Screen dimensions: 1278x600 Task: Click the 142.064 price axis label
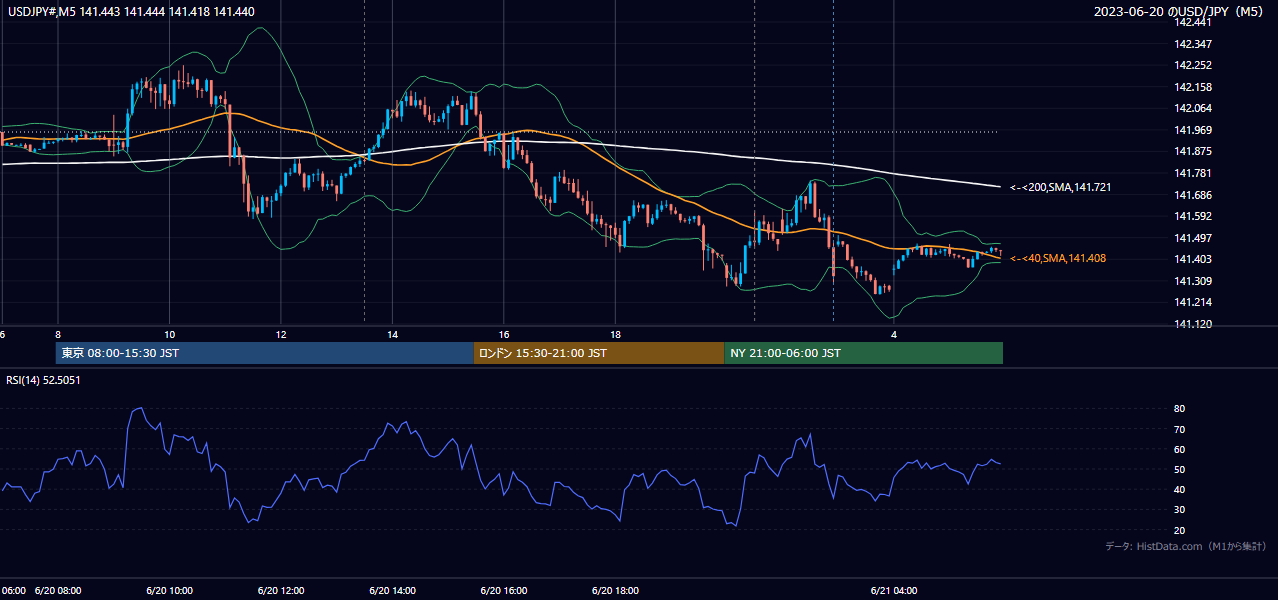pos(1192,108)
